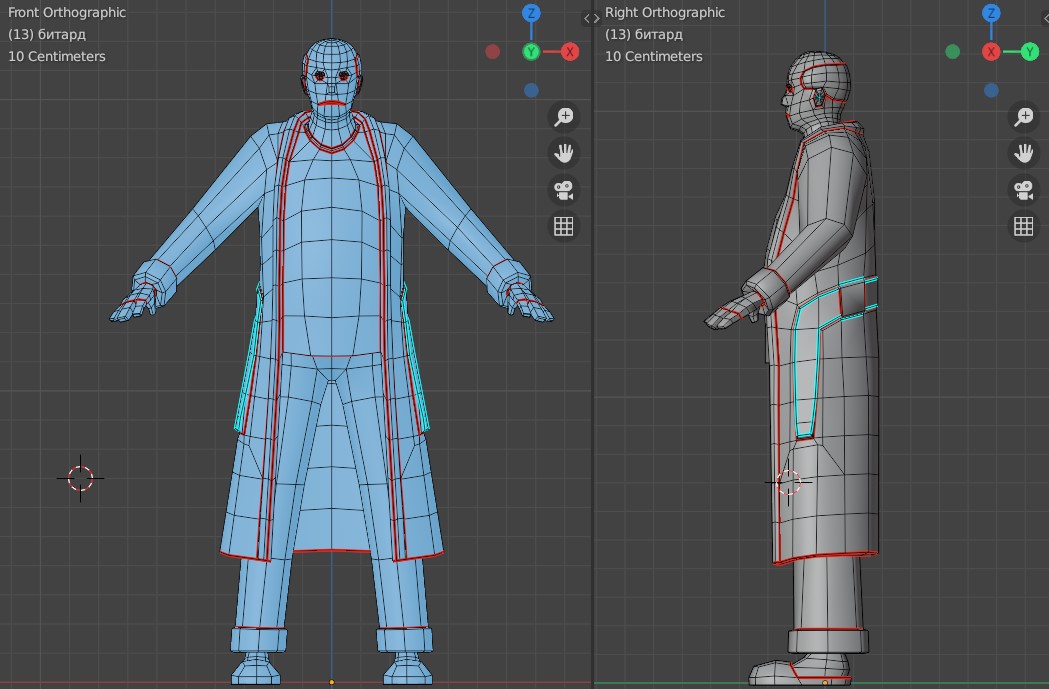Click the 3D cursor in the Front viewport
The width and height of the screenshot is (1049, 689).
point(81,478)
